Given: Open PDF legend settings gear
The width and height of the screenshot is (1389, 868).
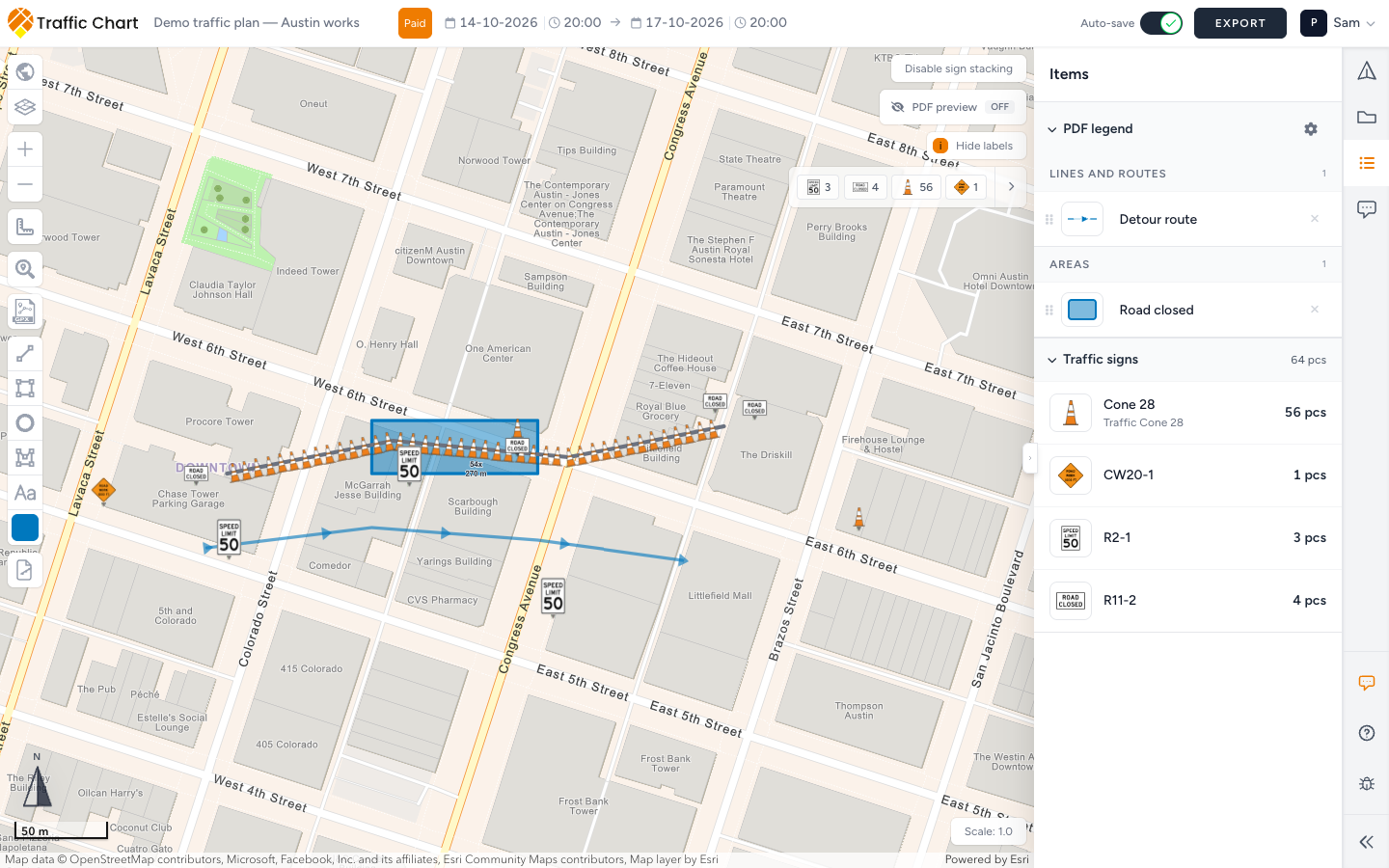Looking at the screenshot, I should pos(1311,128).
